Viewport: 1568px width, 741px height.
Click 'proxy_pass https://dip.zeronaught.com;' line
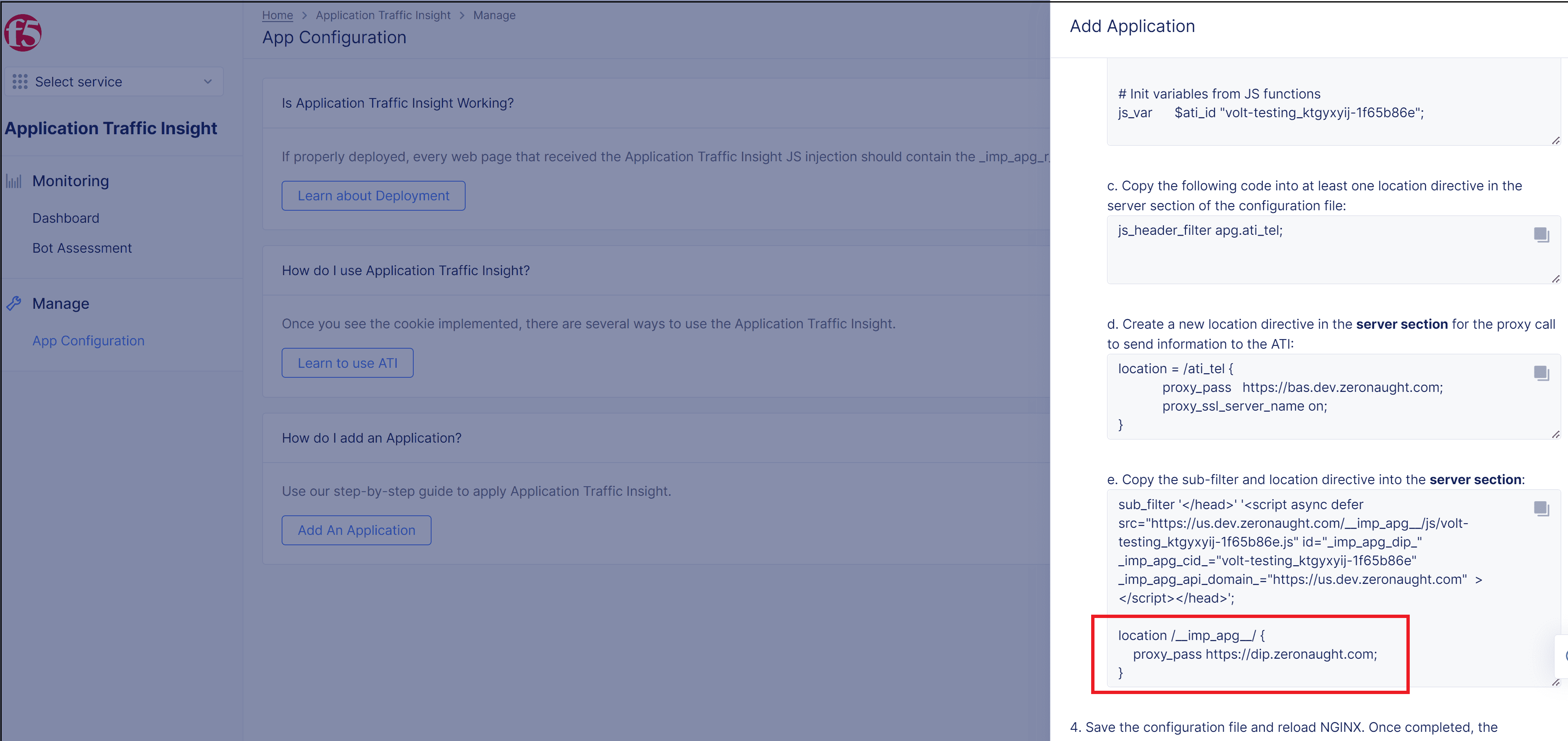point(1254,654)
